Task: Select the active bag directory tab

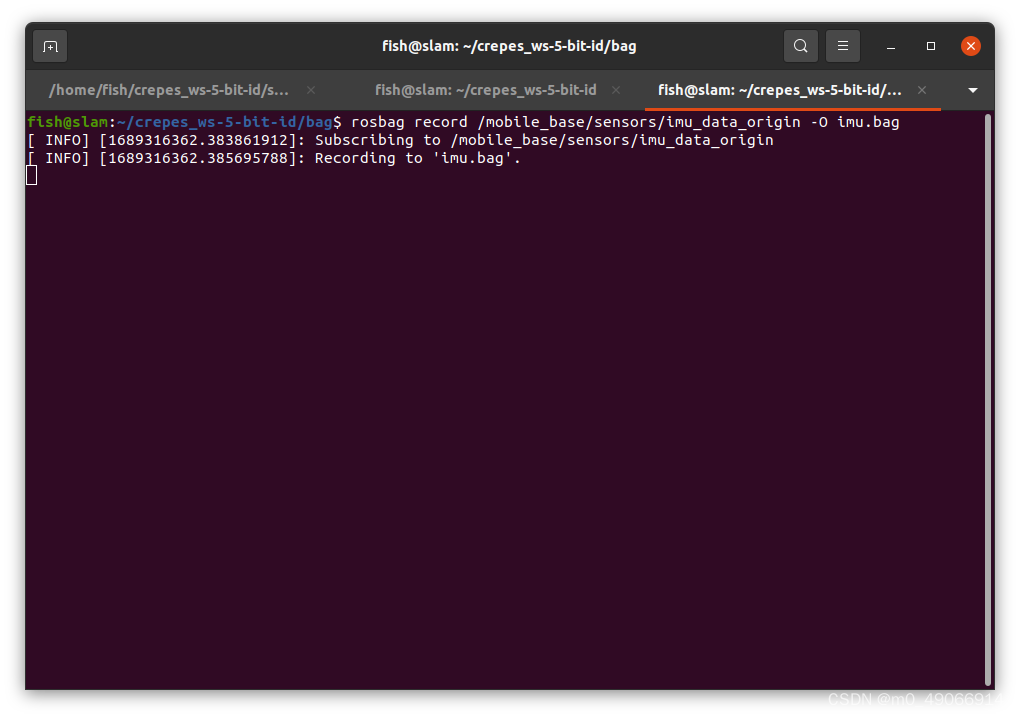Action: (780, 90)
